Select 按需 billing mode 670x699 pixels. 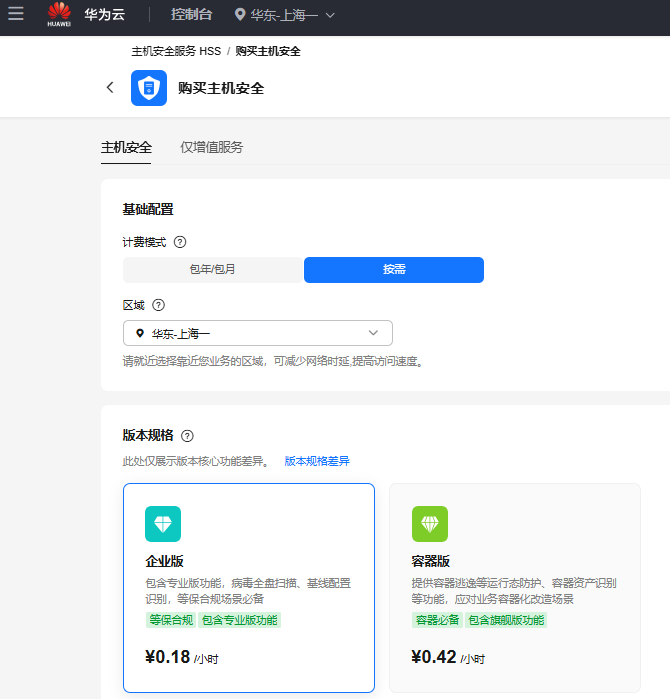pos(394,270)
